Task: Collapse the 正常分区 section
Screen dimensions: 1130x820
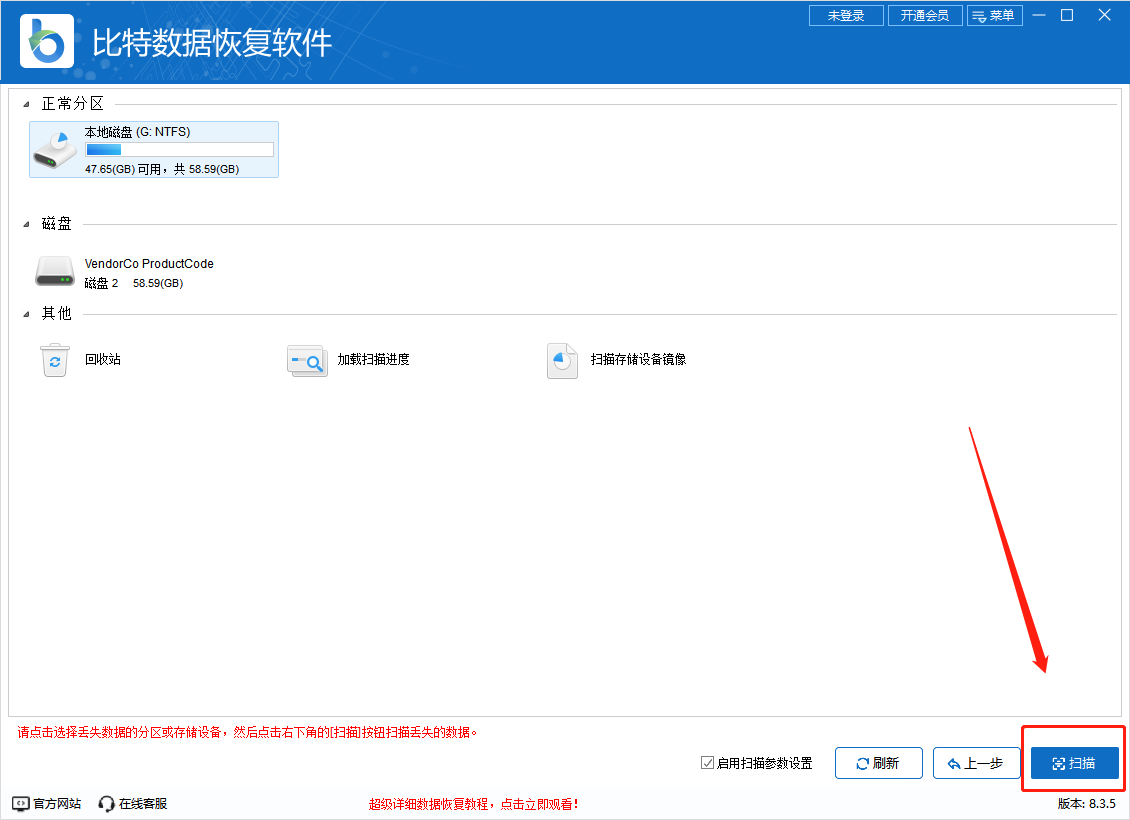Action: [x=27, y=104]
